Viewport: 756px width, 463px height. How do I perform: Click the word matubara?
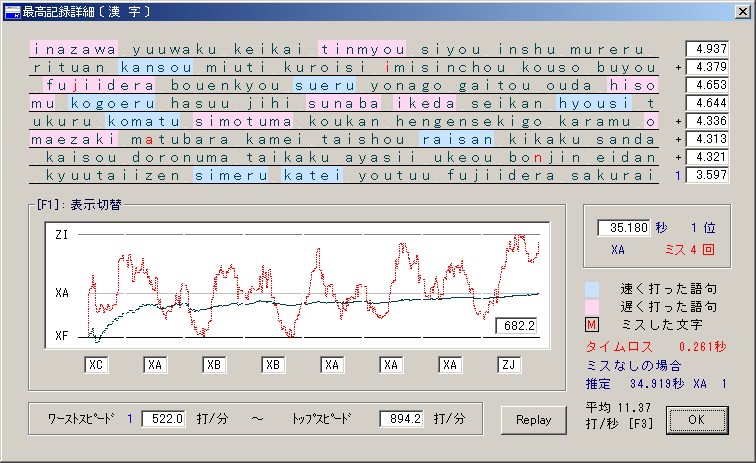(x=180, y=139)
